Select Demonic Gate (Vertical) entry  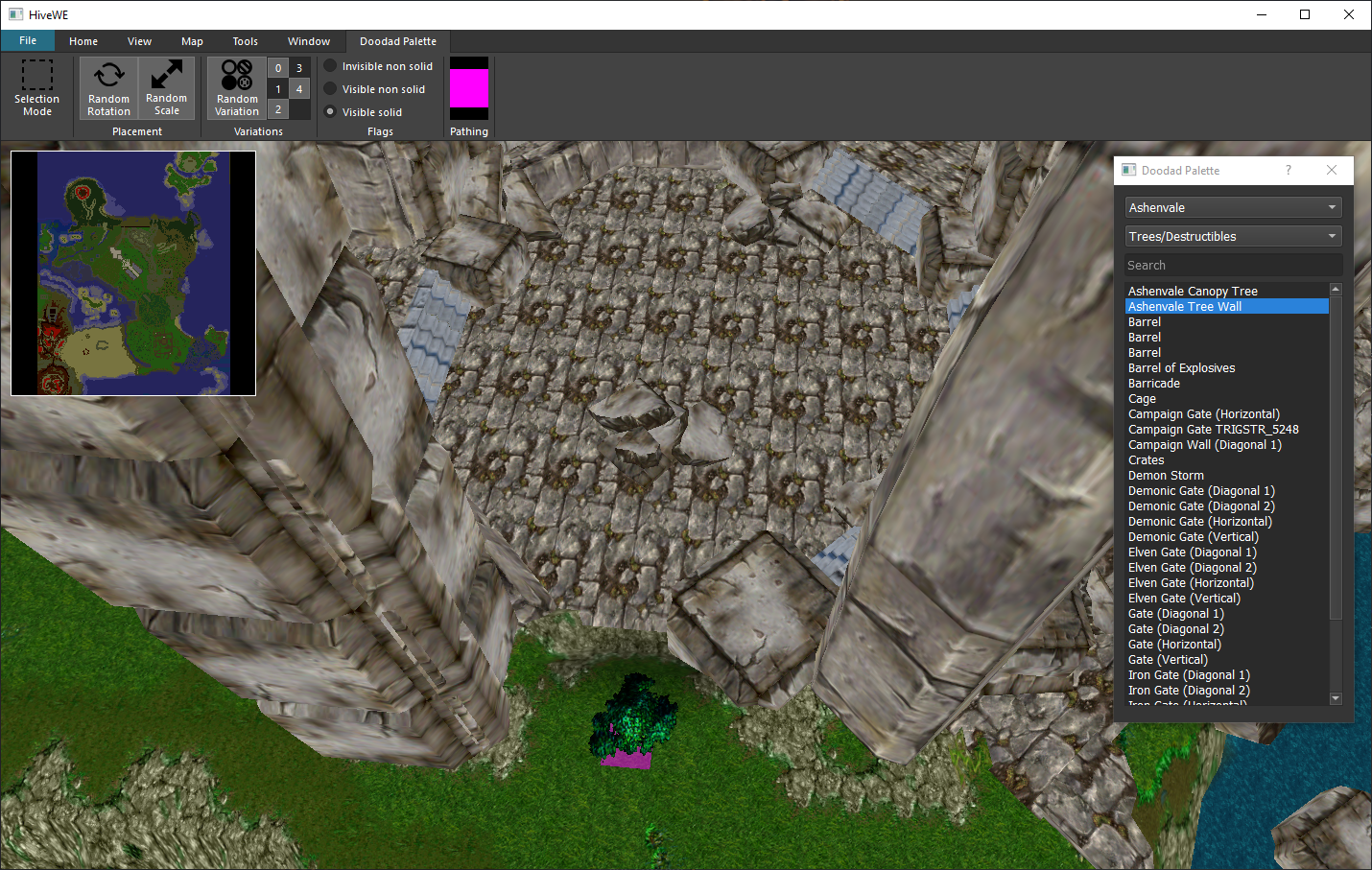click(x=1227, y=536)
